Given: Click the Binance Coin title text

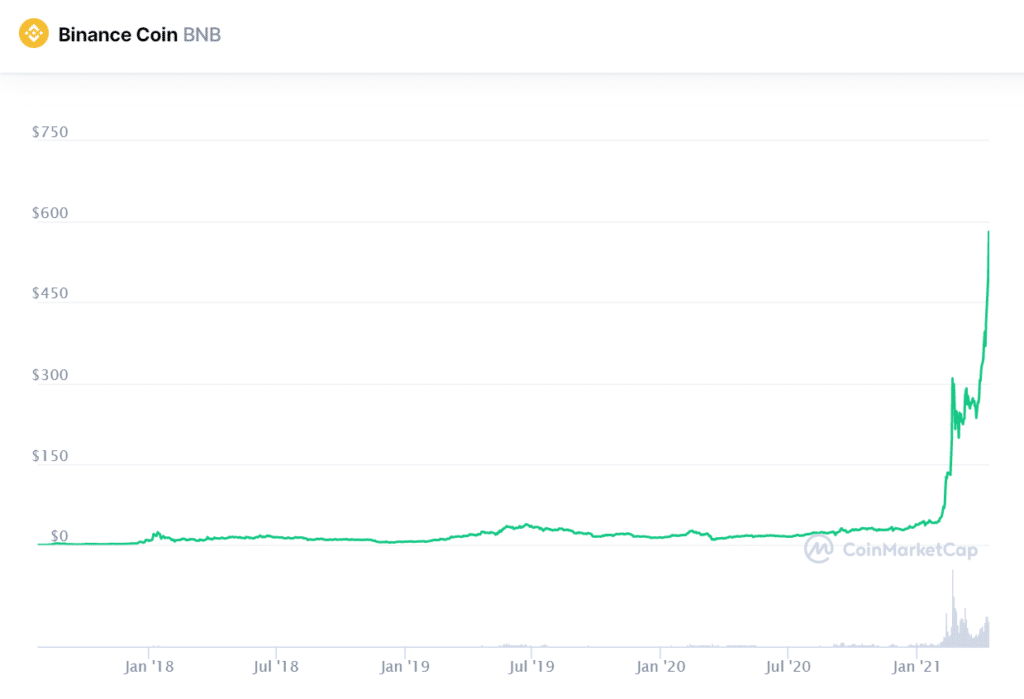Looking at the screenshot, I should (118, 35).
